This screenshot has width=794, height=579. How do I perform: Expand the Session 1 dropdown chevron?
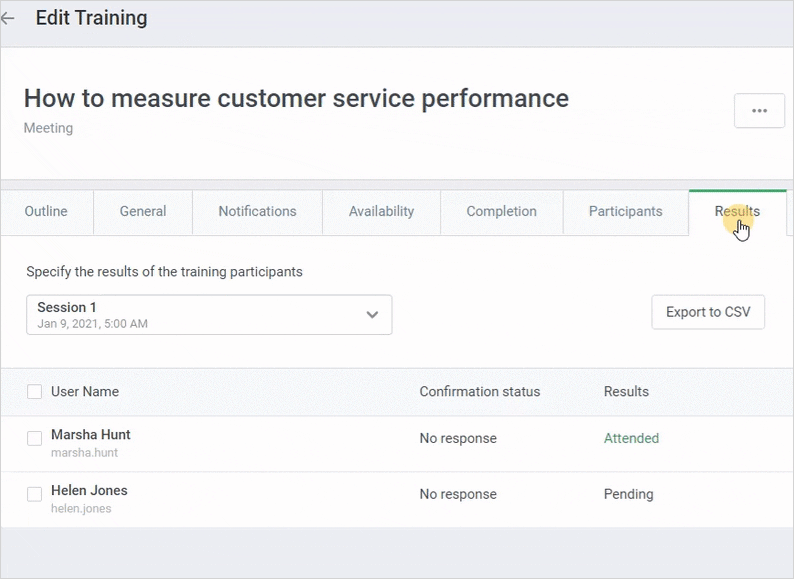372,314
